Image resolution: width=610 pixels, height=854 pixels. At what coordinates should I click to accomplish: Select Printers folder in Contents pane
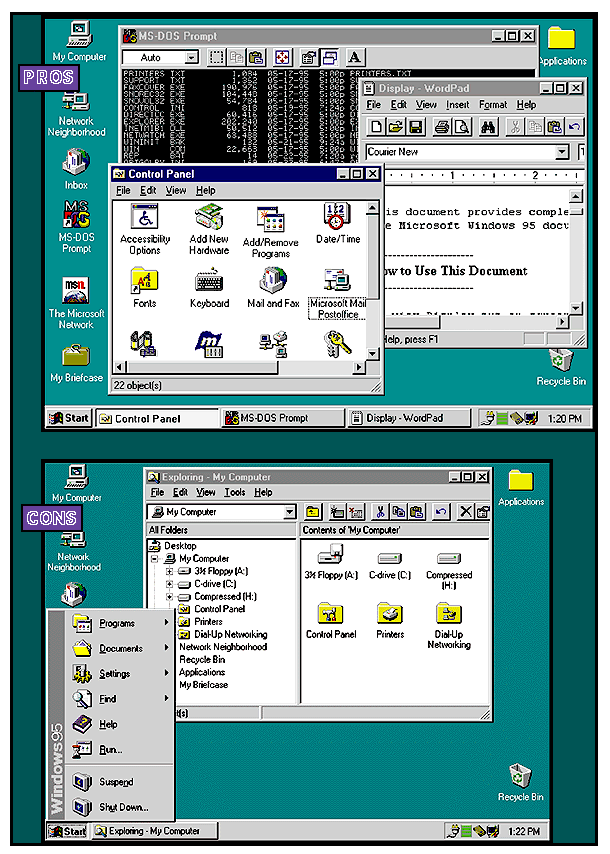coord(390,621)
